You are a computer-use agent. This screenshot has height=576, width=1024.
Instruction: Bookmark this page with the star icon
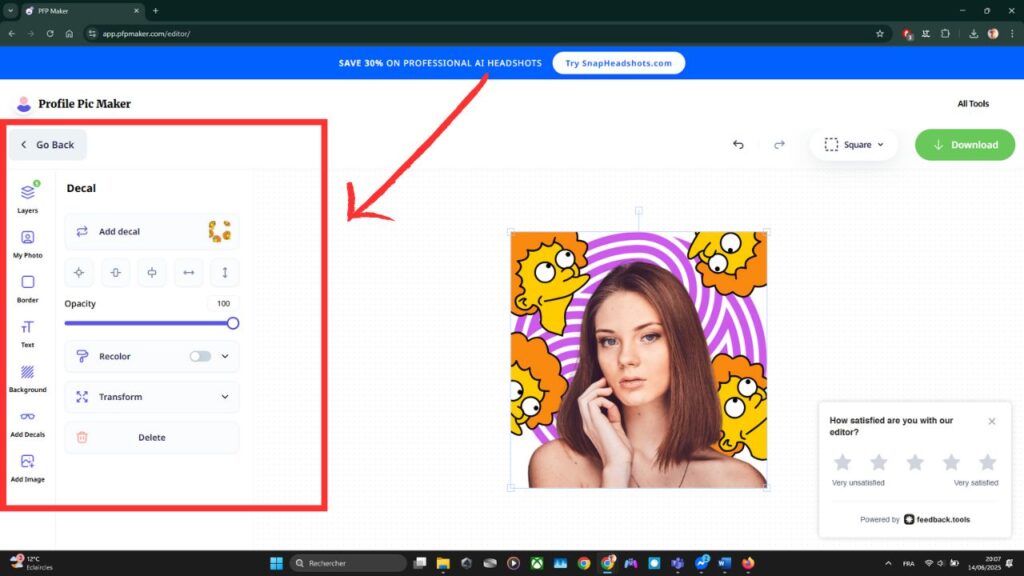(x=880, y=33)
